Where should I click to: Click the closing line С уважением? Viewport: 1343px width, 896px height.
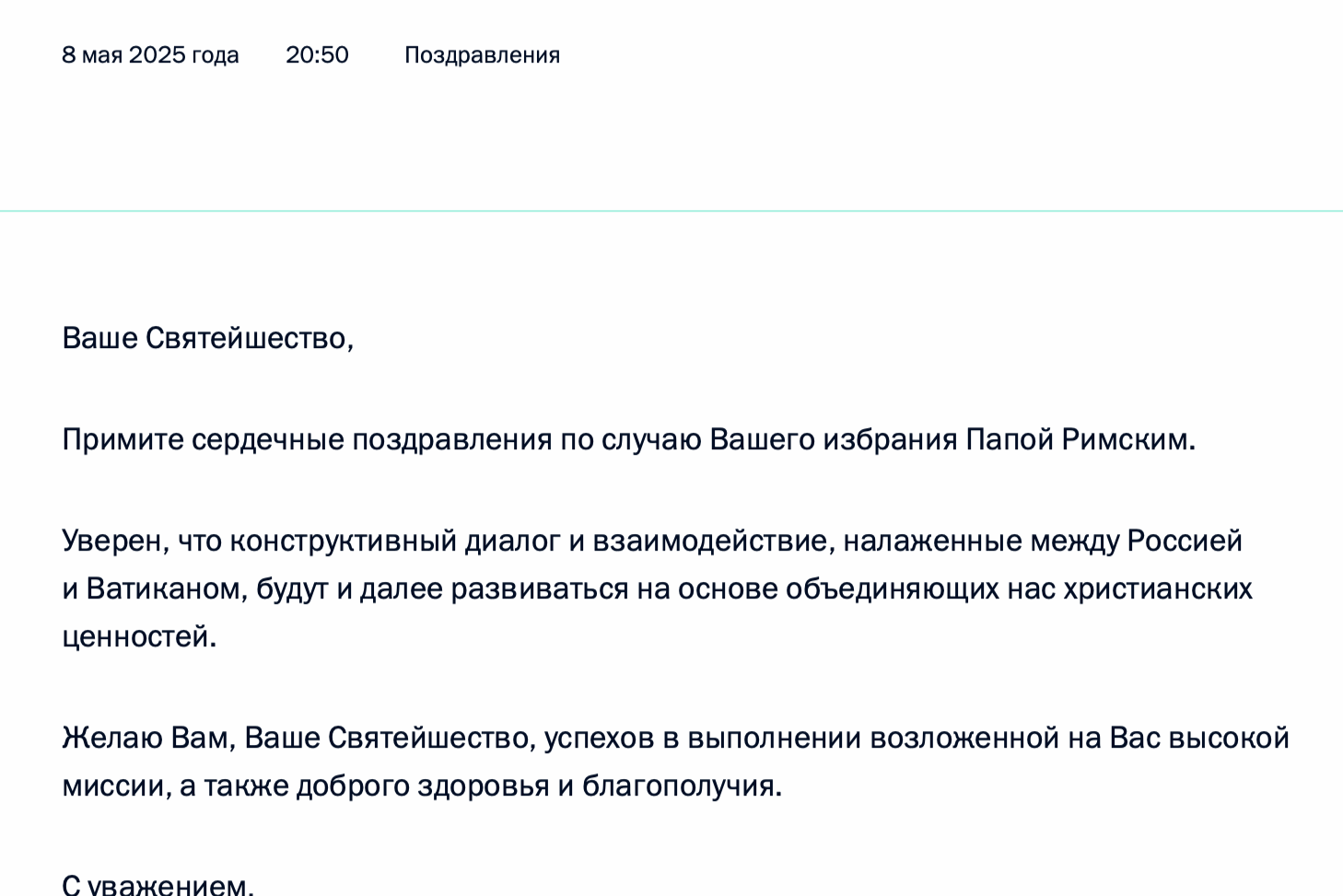click(x=157, y=886)
